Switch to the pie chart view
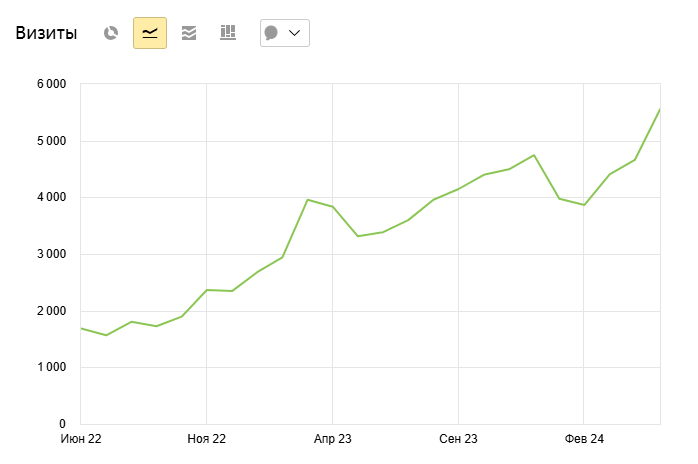This screenshot has height=464, width=698. tap(111, 33)
